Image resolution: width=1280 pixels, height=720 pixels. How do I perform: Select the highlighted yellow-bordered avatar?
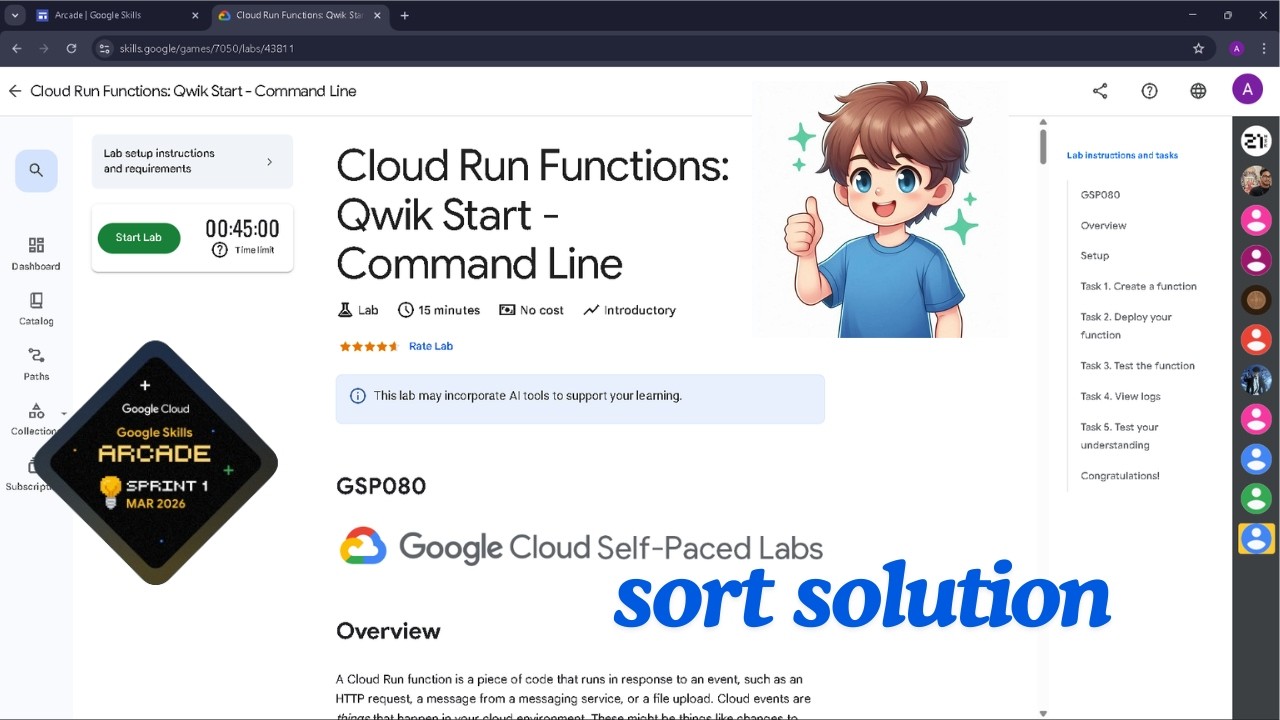(1256, 538)
